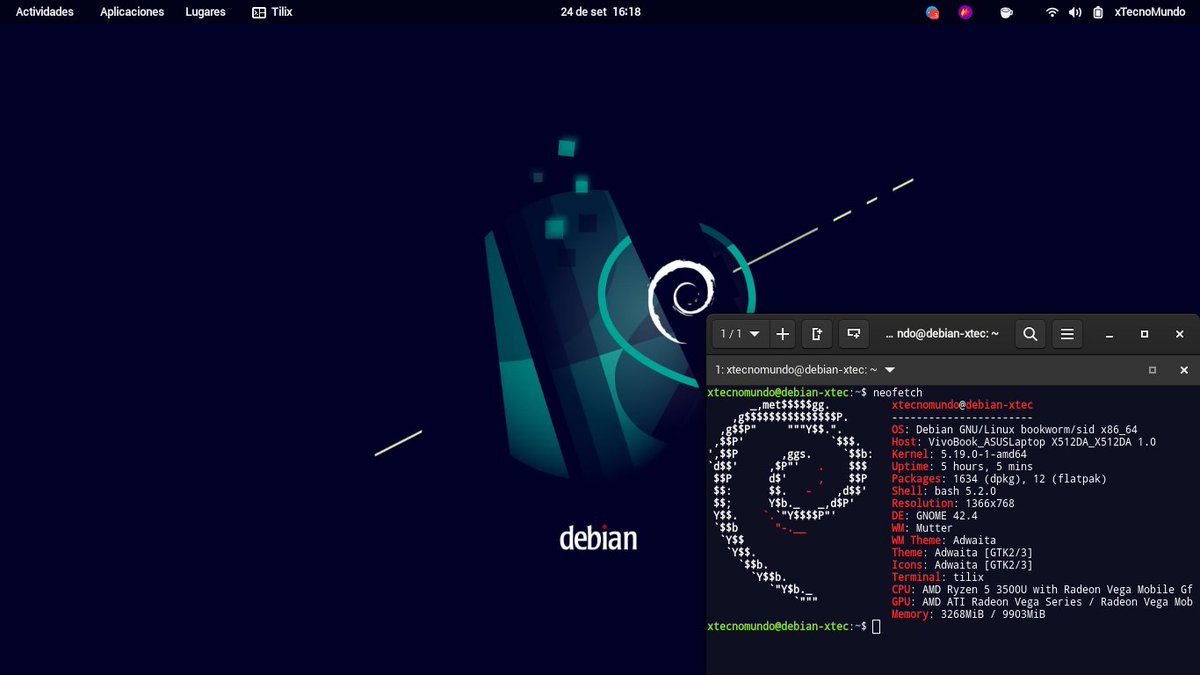Click the Firefox icon in the top bar

[931, 12]
